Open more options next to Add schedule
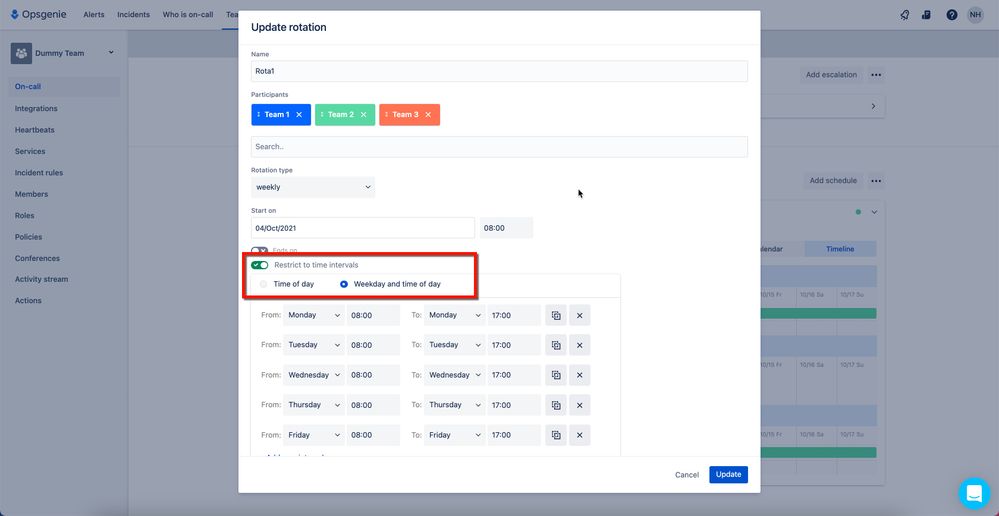The width and height of the screenshot is (999, 516). tap(876, 181)
